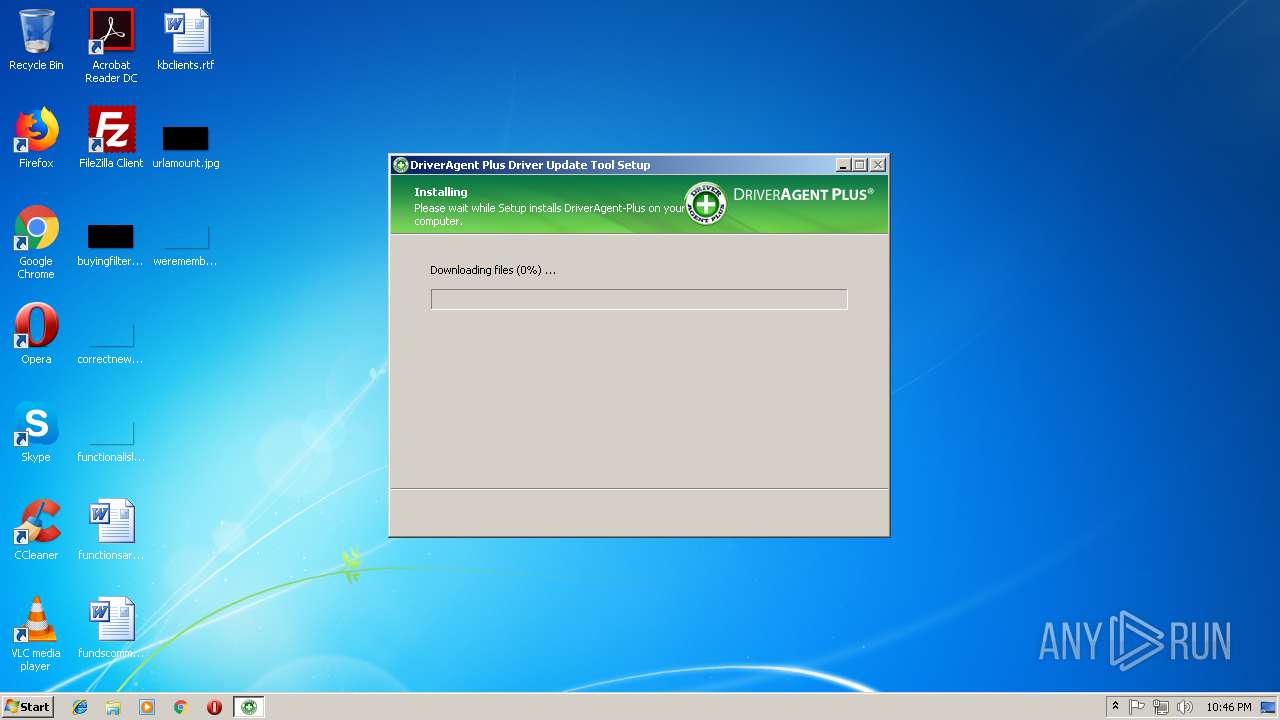Open volume speaker tray icon
The image size is (1280, 720).
pos(1185,707)
